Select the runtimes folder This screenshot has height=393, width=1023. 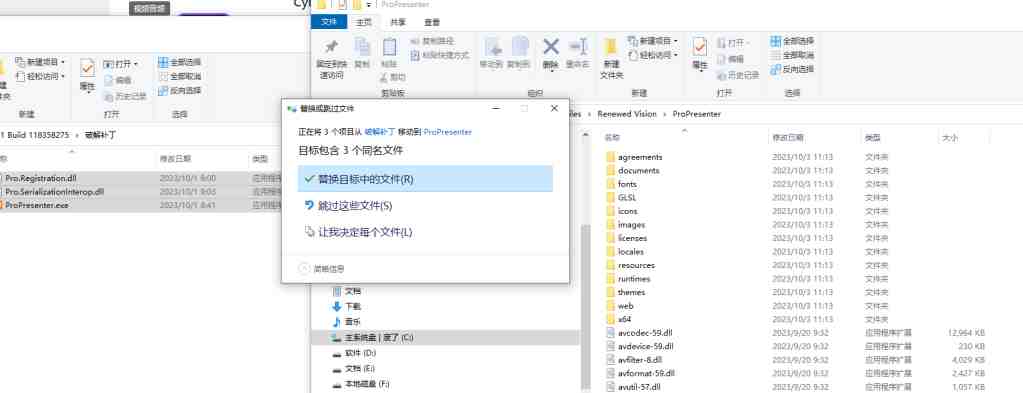(634, 279)
